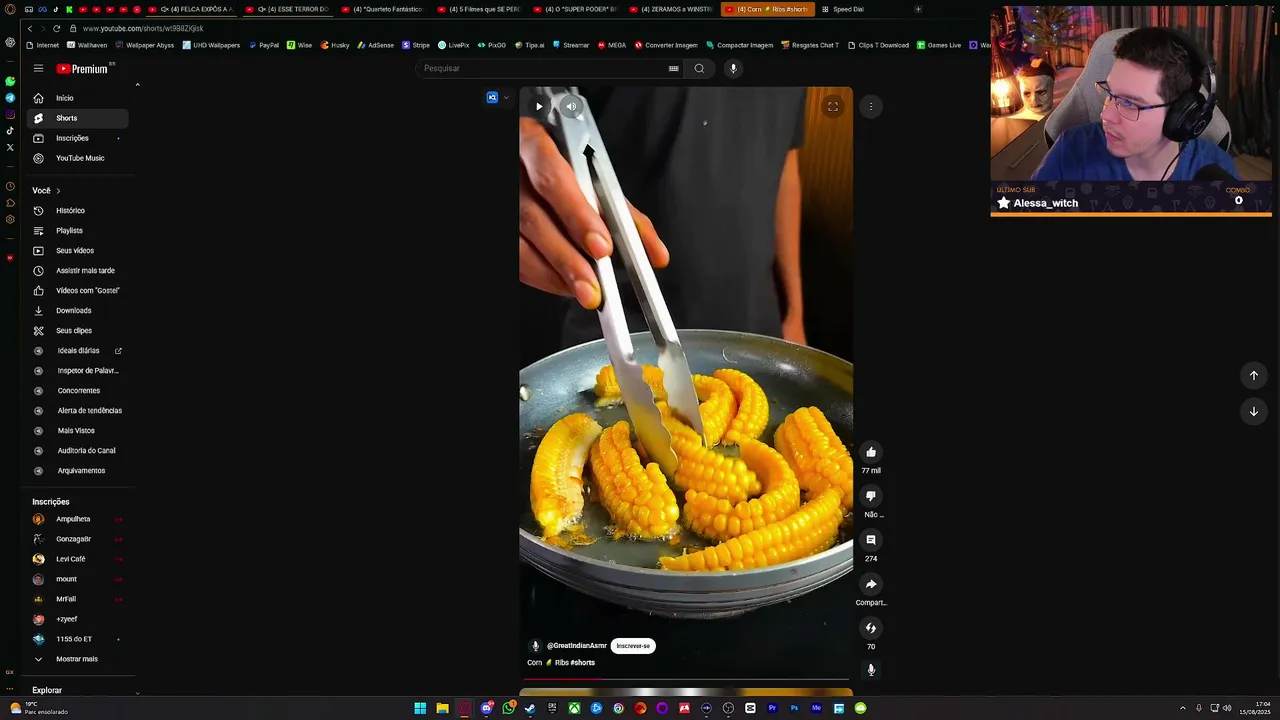
Task: Click the Pesquisar search field
Action: pyautogui.click(x=543, y=68)
